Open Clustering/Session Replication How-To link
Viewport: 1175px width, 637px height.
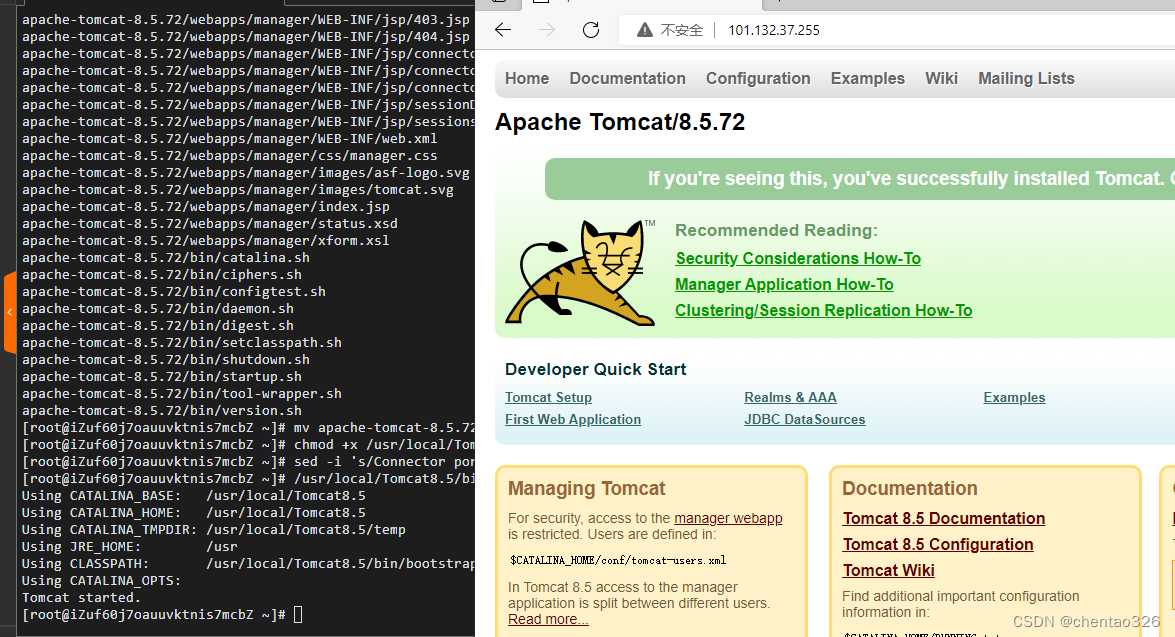click(x=824, y=310)
